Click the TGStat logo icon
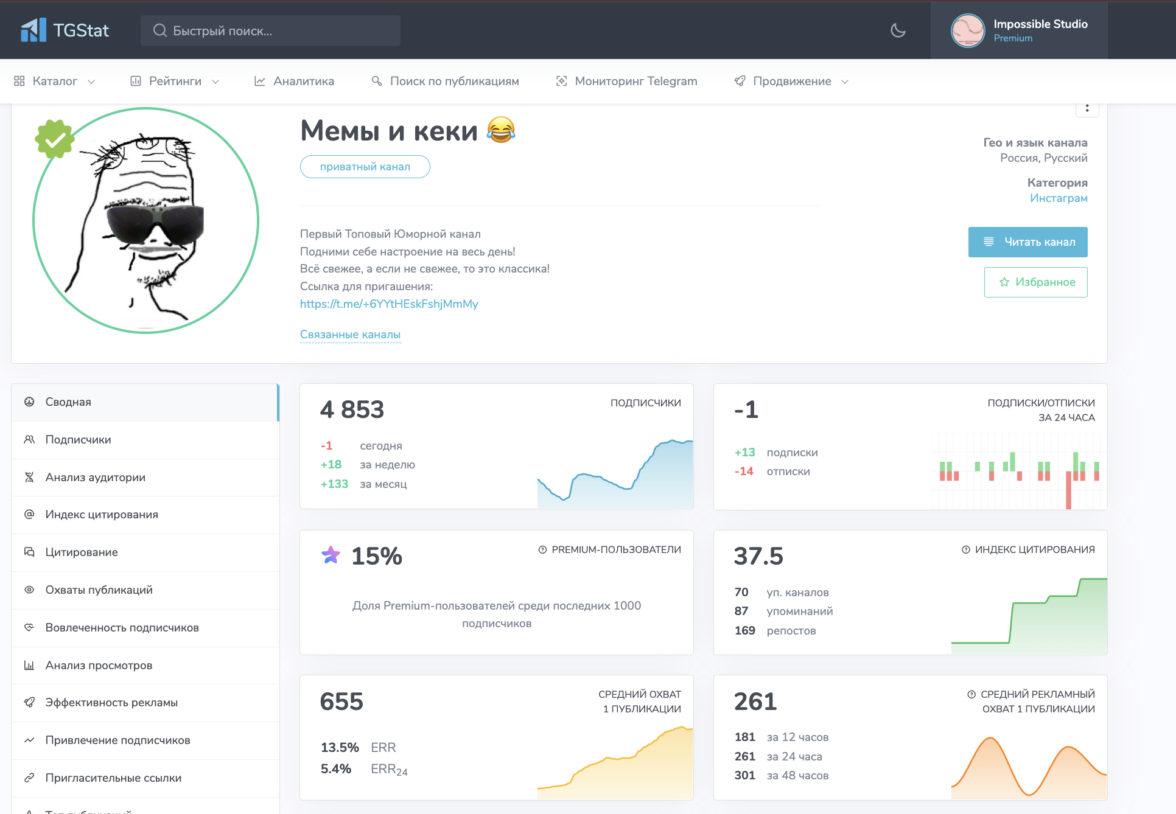Screen dimensions: 1176x814 point(34,30)
